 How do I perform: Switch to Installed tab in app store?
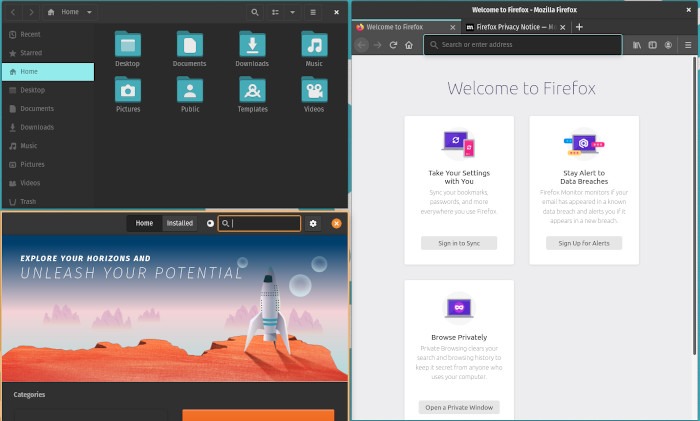coord(179,223)
